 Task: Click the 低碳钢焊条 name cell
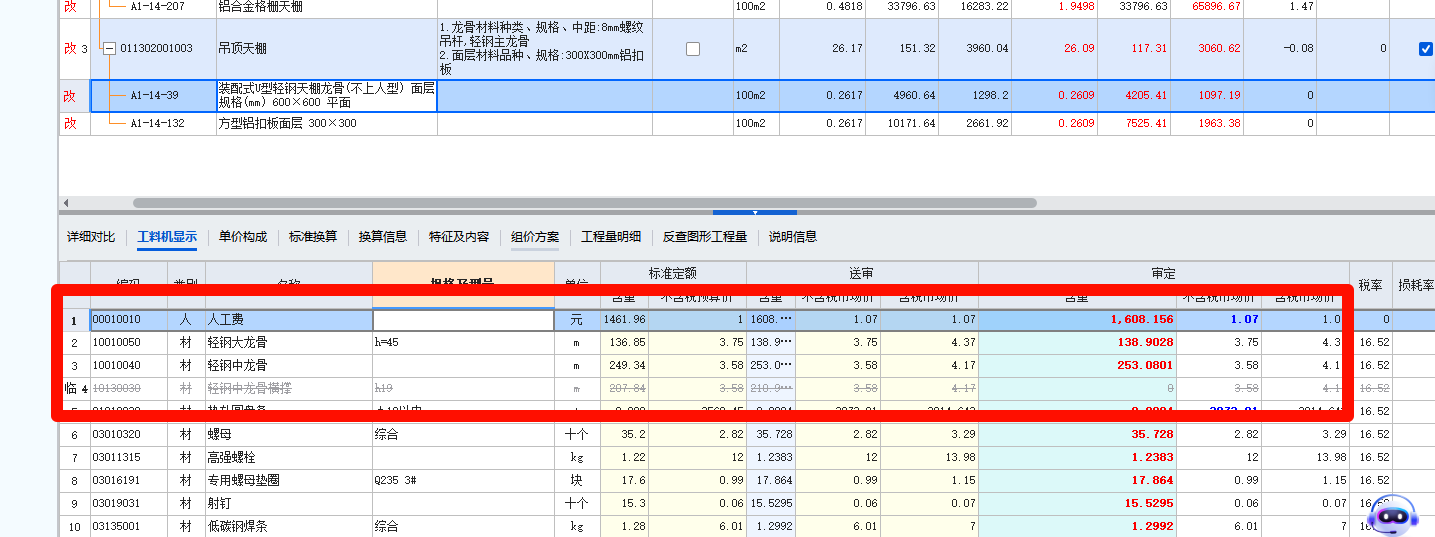288,526
